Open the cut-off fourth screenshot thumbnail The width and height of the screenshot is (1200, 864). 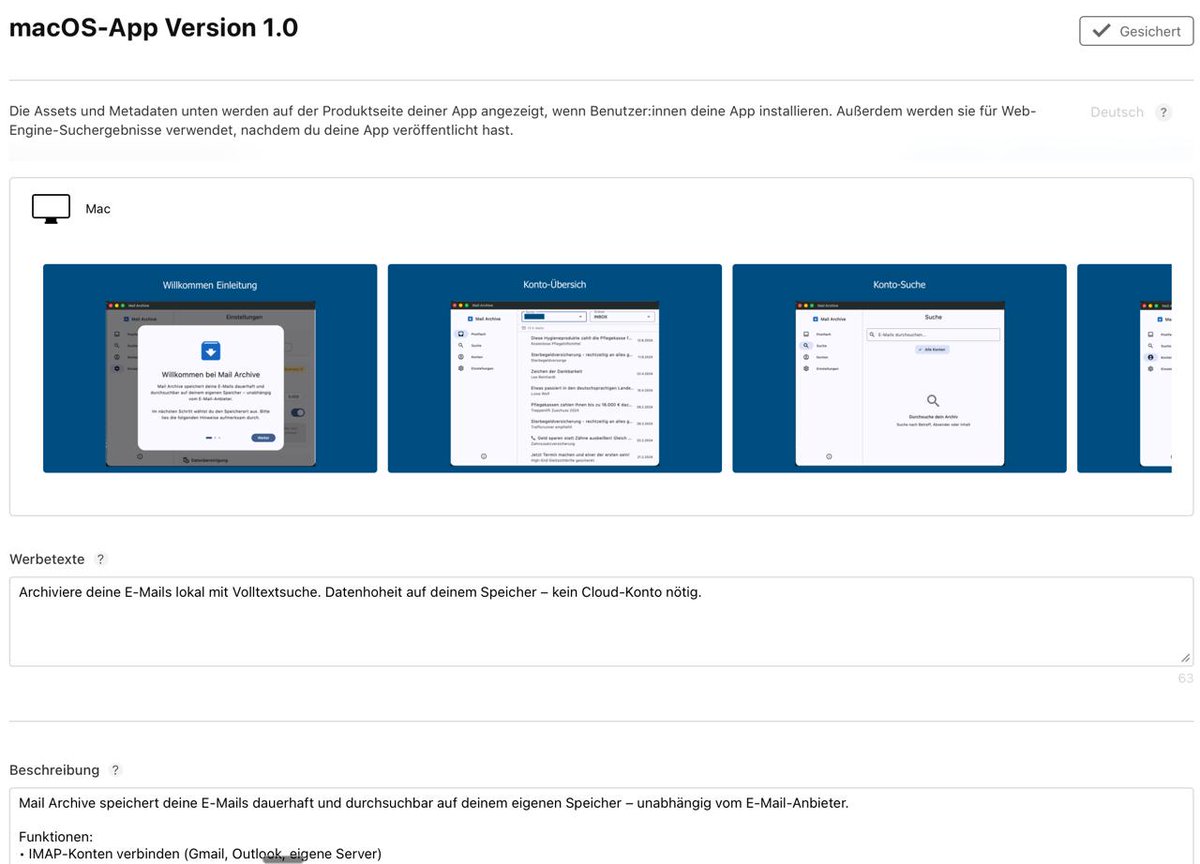click(1124, 368)
